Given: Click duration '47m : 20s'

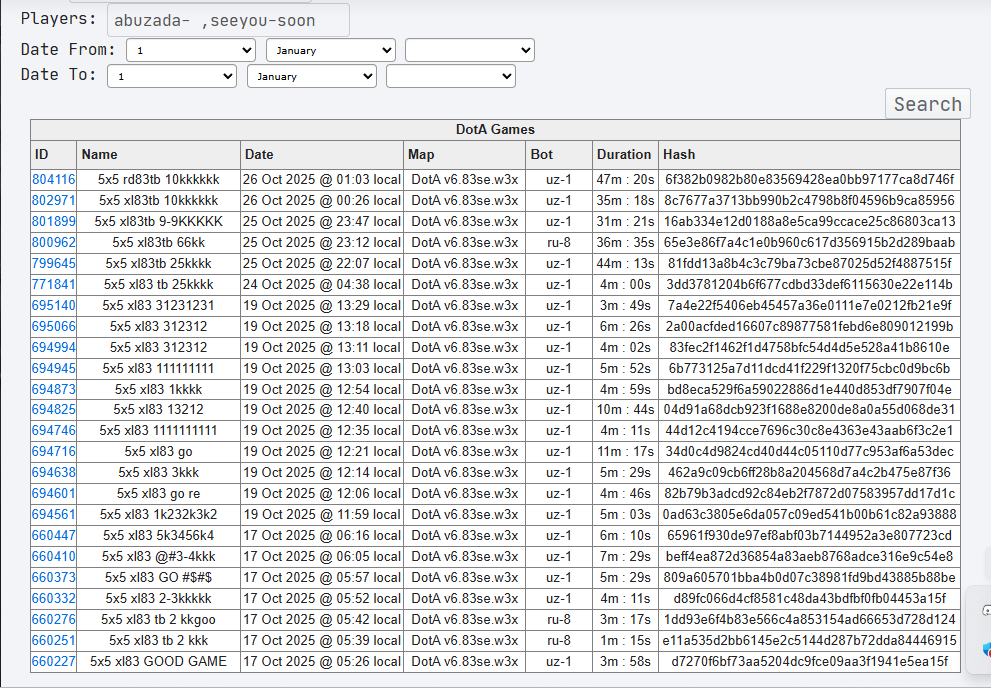Looking at the screenshot, I should [625, 179].
